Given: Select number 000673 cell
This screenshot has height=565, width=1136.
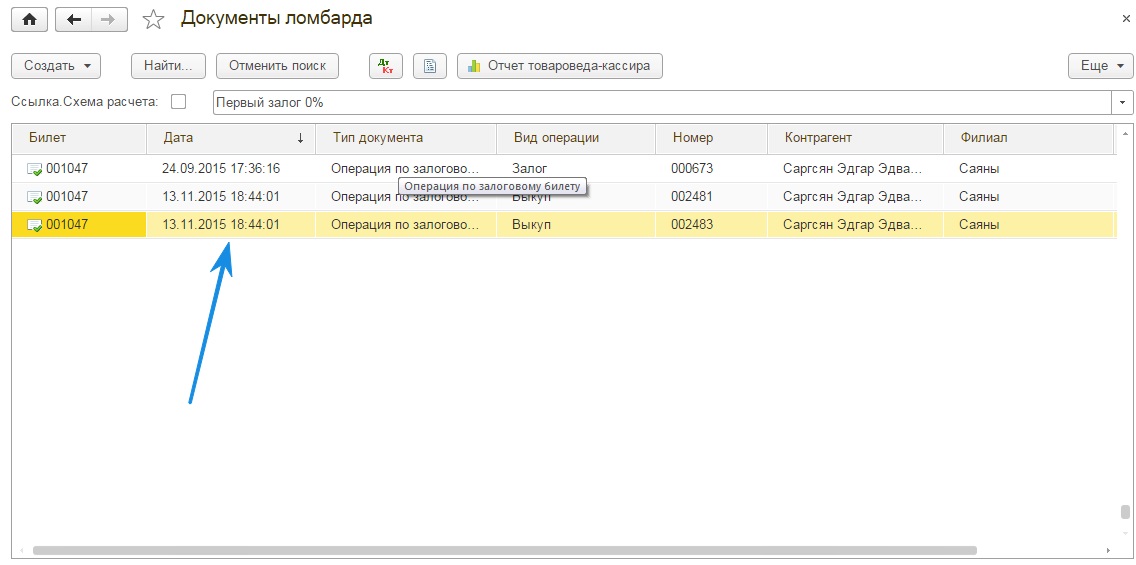Looking at the screenshot, I should 711,169.
